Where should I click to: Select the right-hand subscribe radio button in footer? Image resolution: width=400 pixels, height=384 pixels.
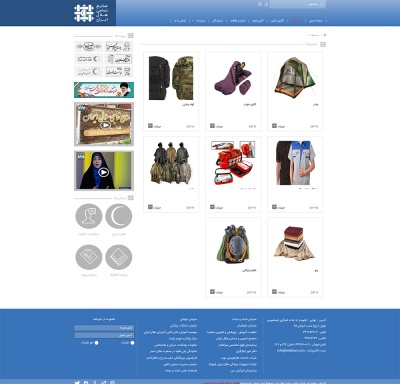click(132, 343)
